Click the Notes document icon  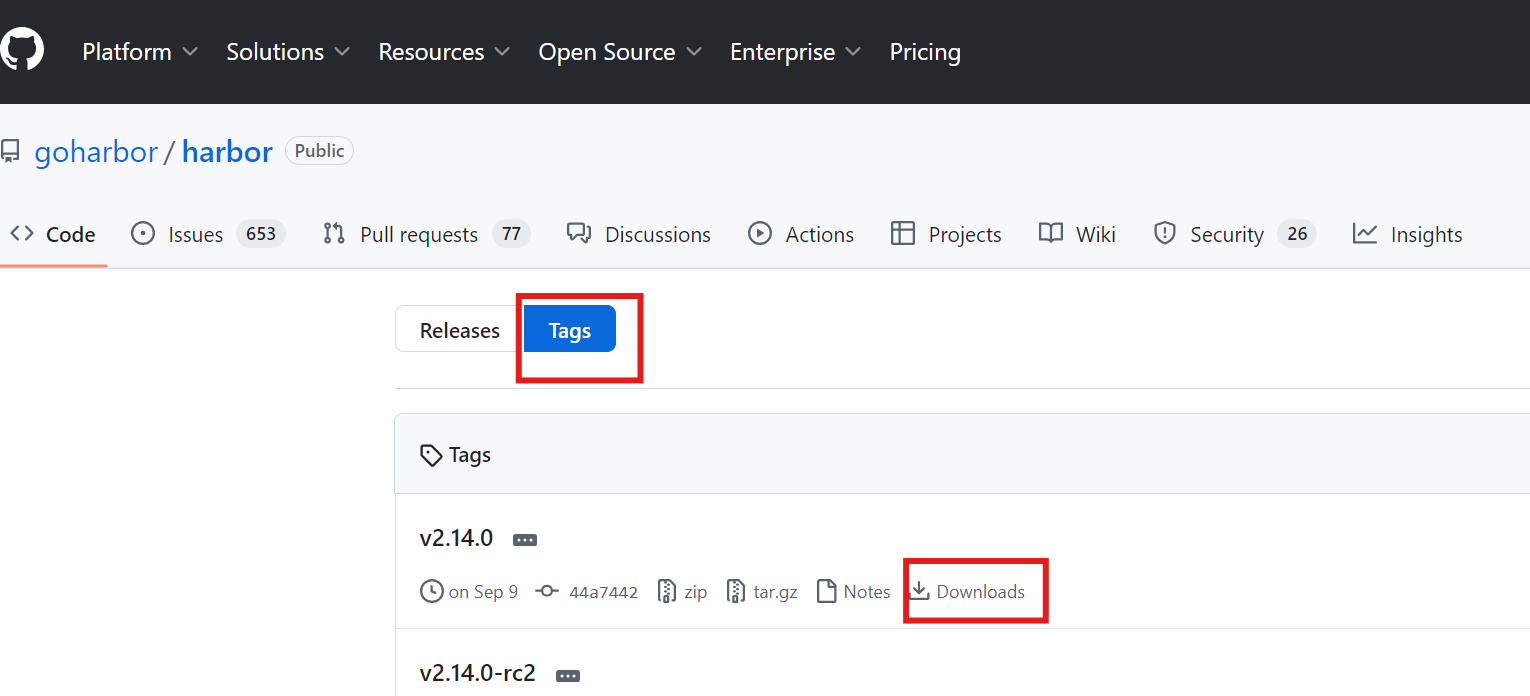[826, 591]
